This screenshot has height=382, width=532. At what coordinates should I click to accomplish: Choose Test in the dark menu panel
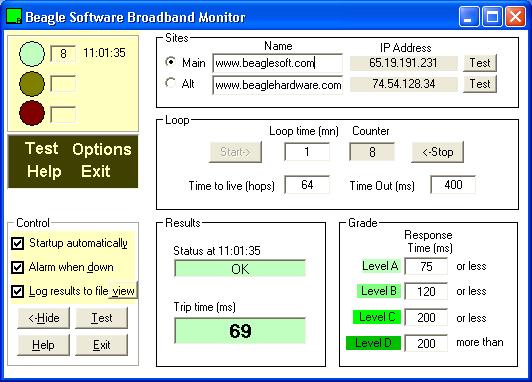[41, 148]
